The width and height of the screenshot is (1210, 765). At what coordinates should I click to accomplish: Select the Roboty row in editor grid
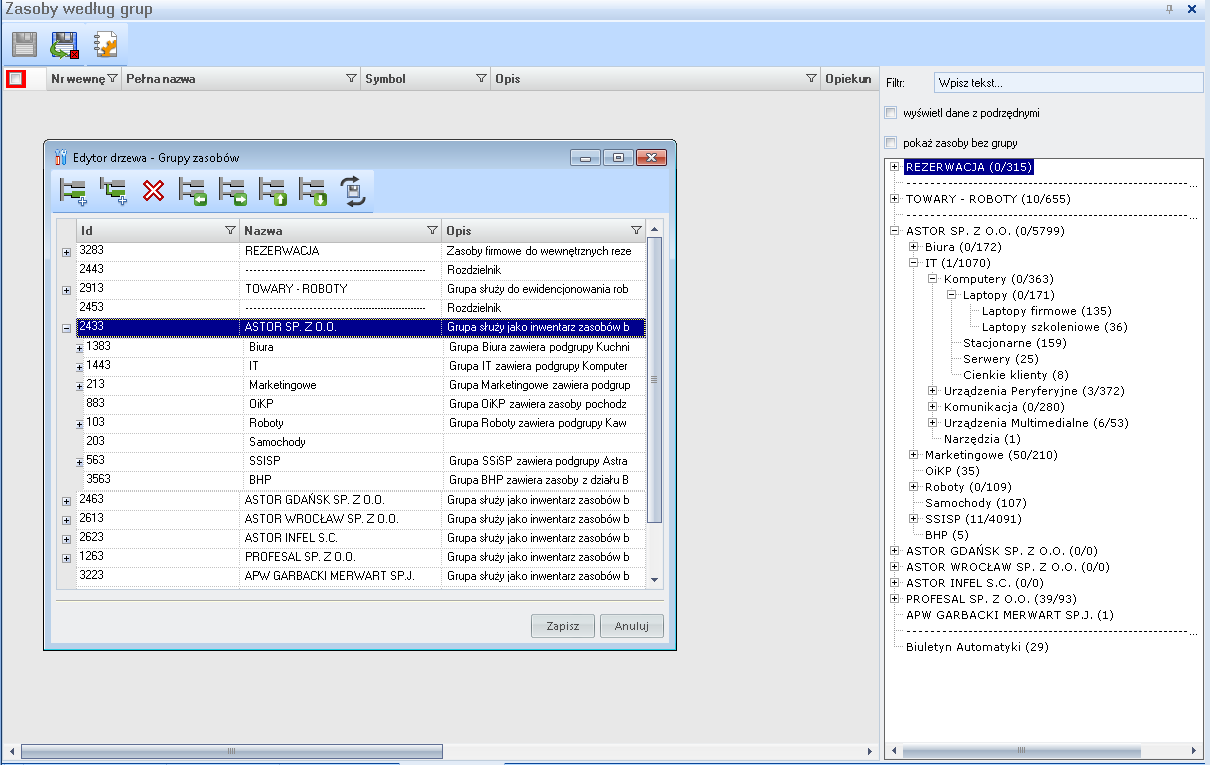pyautogui.click(x=361, y=423)
